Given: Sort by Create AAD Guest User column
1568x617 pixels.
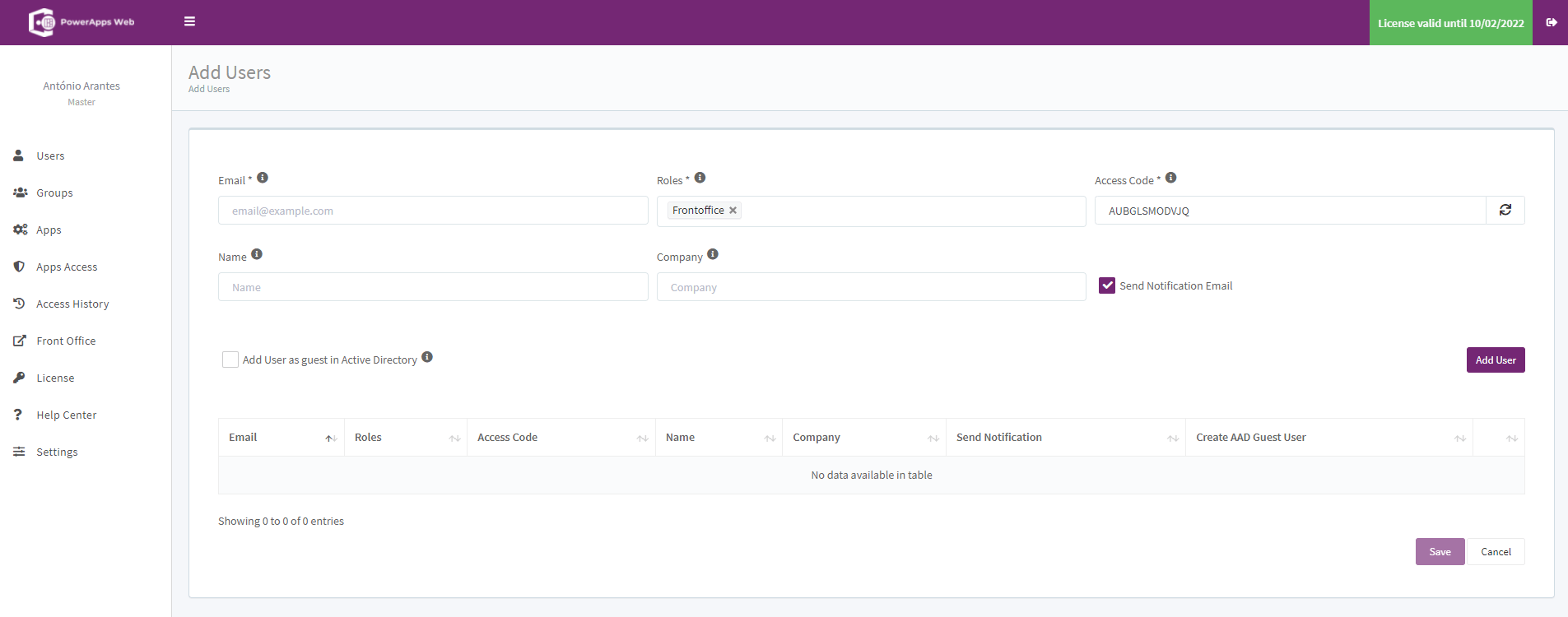Looking at the screenshot, I should click(x=1329, y=438).
